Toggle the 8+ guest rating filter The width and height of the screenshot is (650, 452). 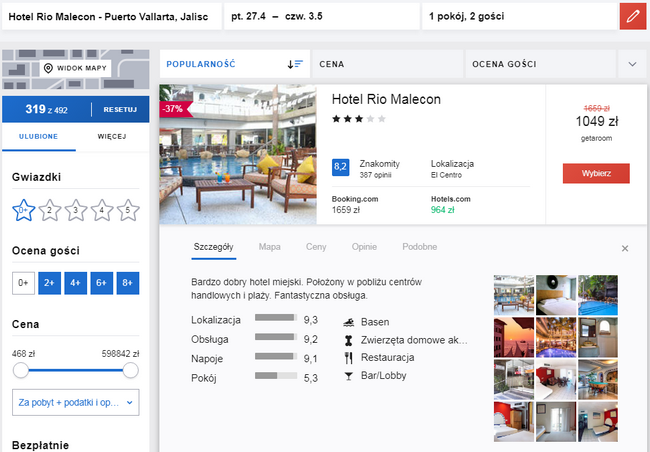point(127,284)
